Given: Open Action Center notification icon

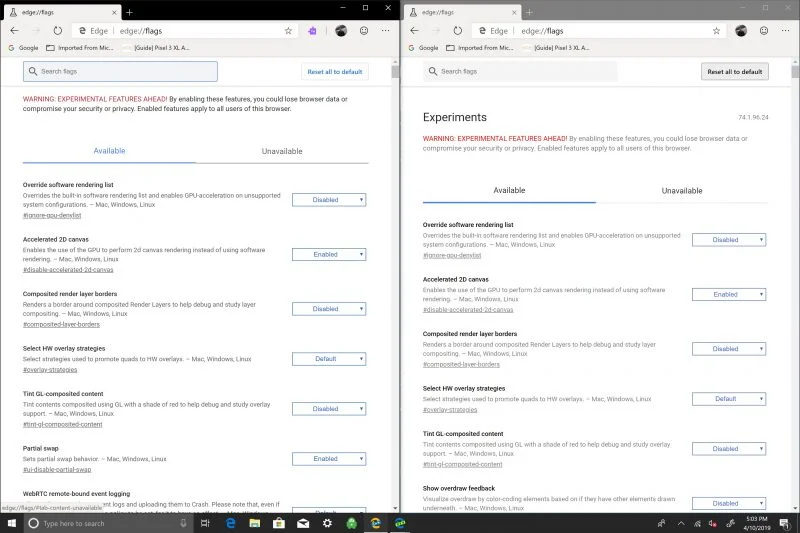Looking at the screenshot, I should [x=784, y=523].
